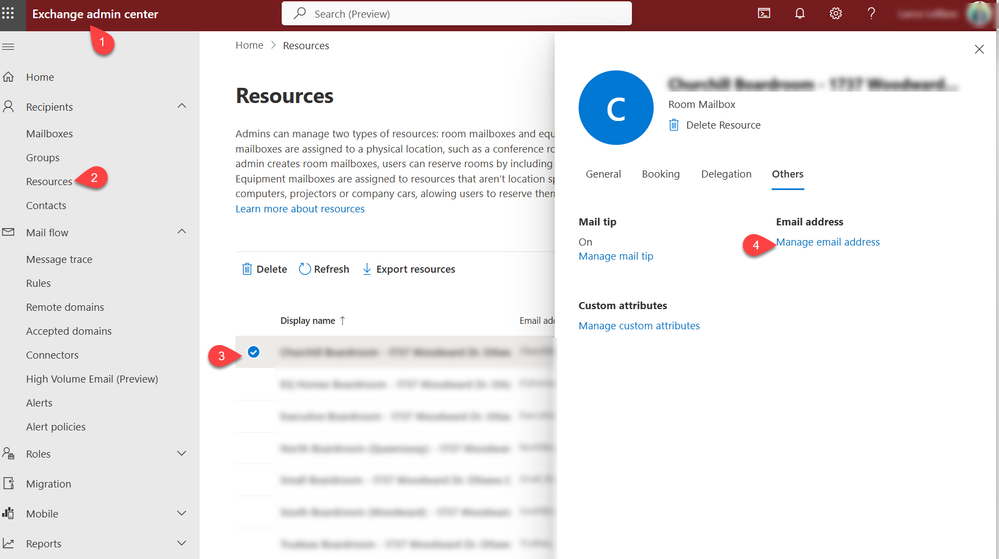Click the search magnifier icon
This screenshot has width=999, height=559.
tap(299, 13)
